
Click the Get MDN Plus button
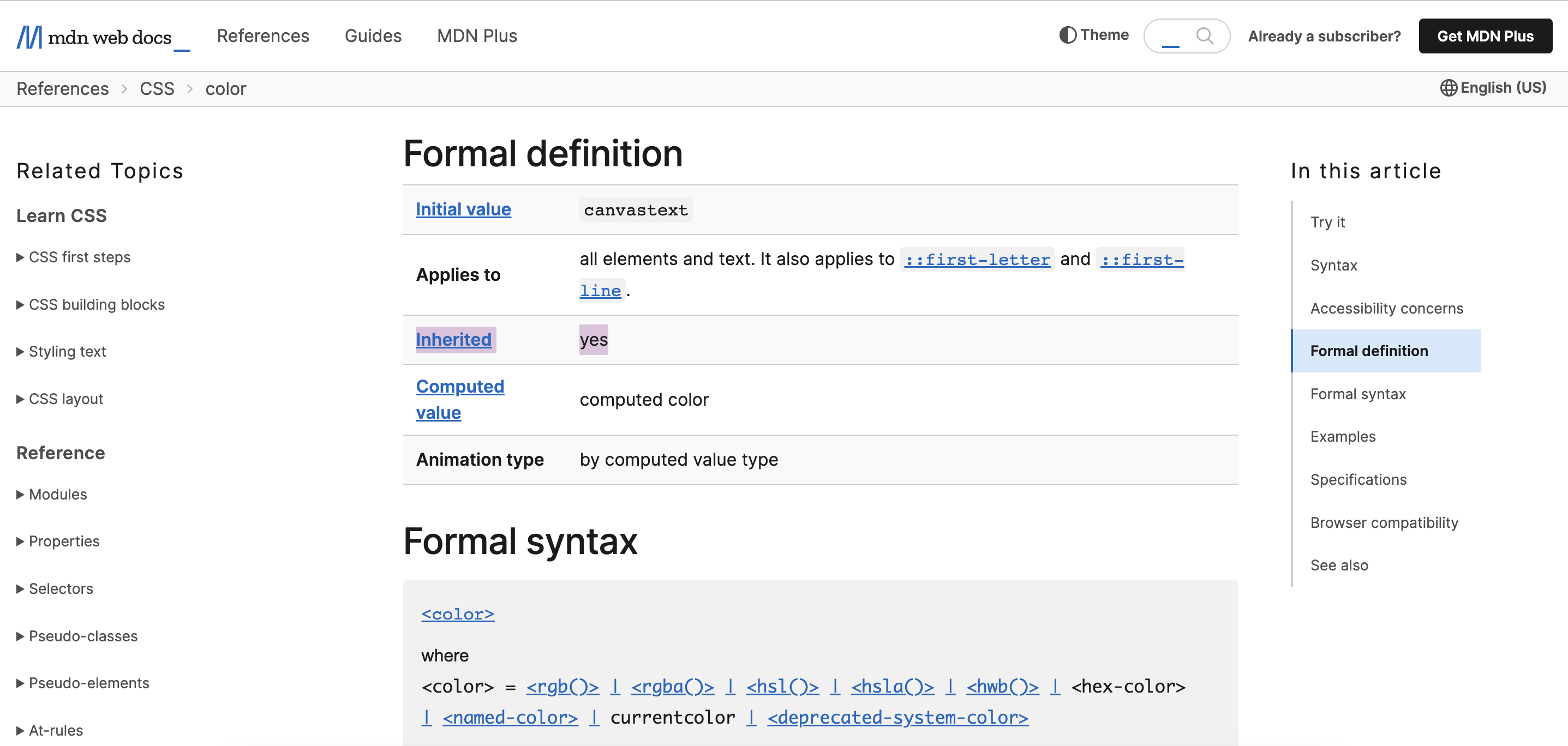[1485, 36]
